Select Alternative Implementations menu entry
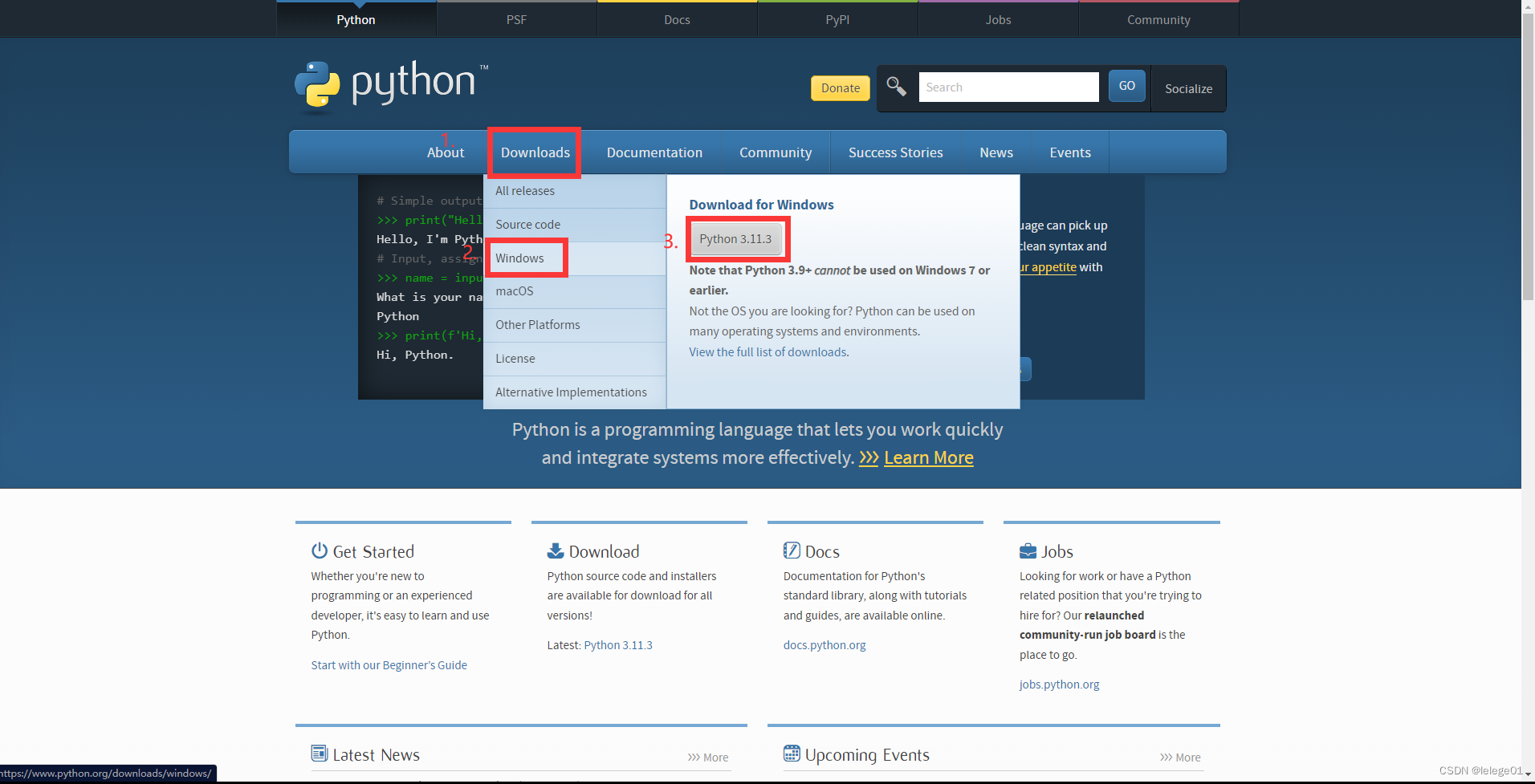1535x784 pixels. [x=575, y=392]
